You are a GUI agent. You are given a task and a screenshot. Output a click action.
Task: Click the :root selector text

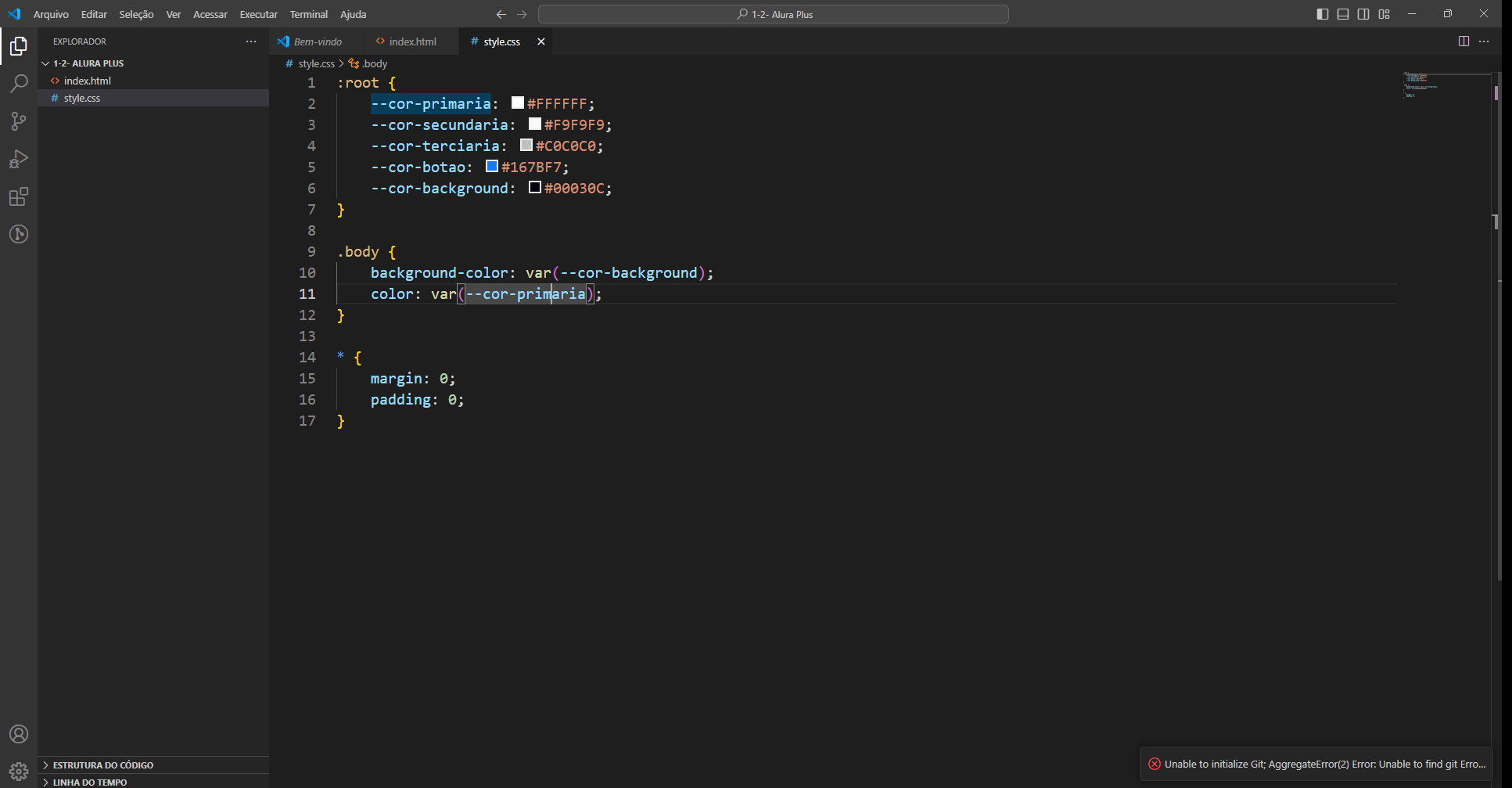pos(358,83)
